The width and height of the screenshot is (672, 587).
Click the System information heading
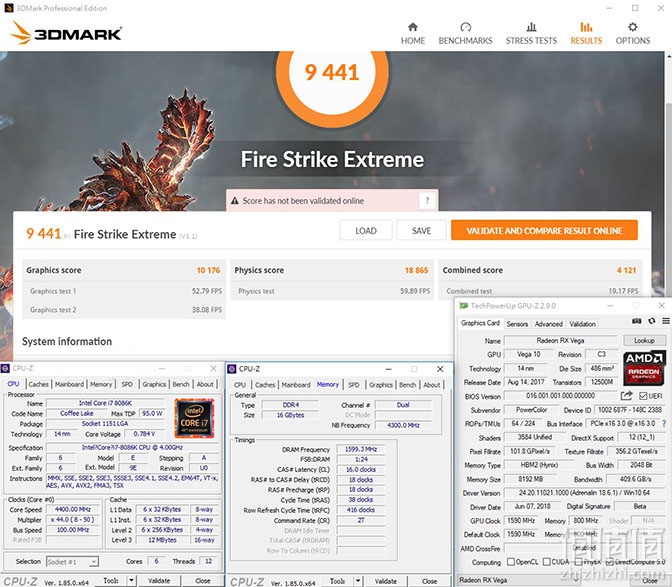point(67,341)
